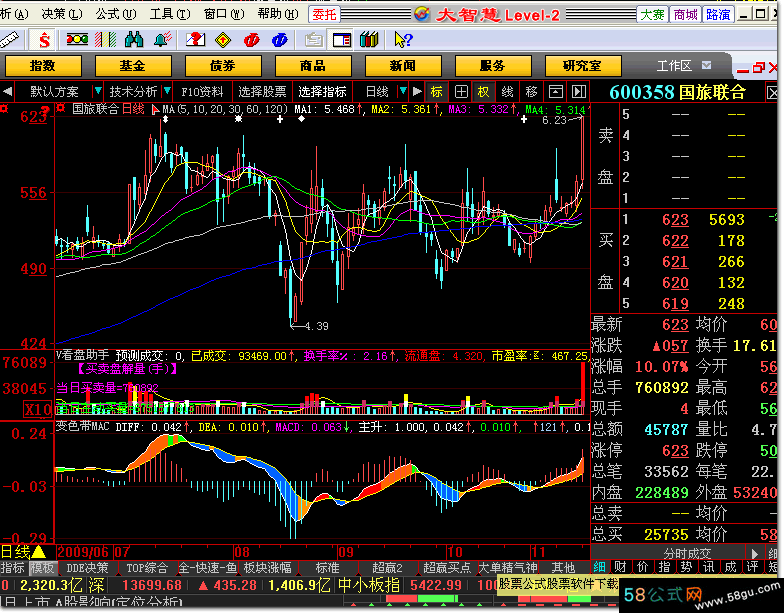
Task: Click the play arrow after 日线
Action: (x=418, y=92)
